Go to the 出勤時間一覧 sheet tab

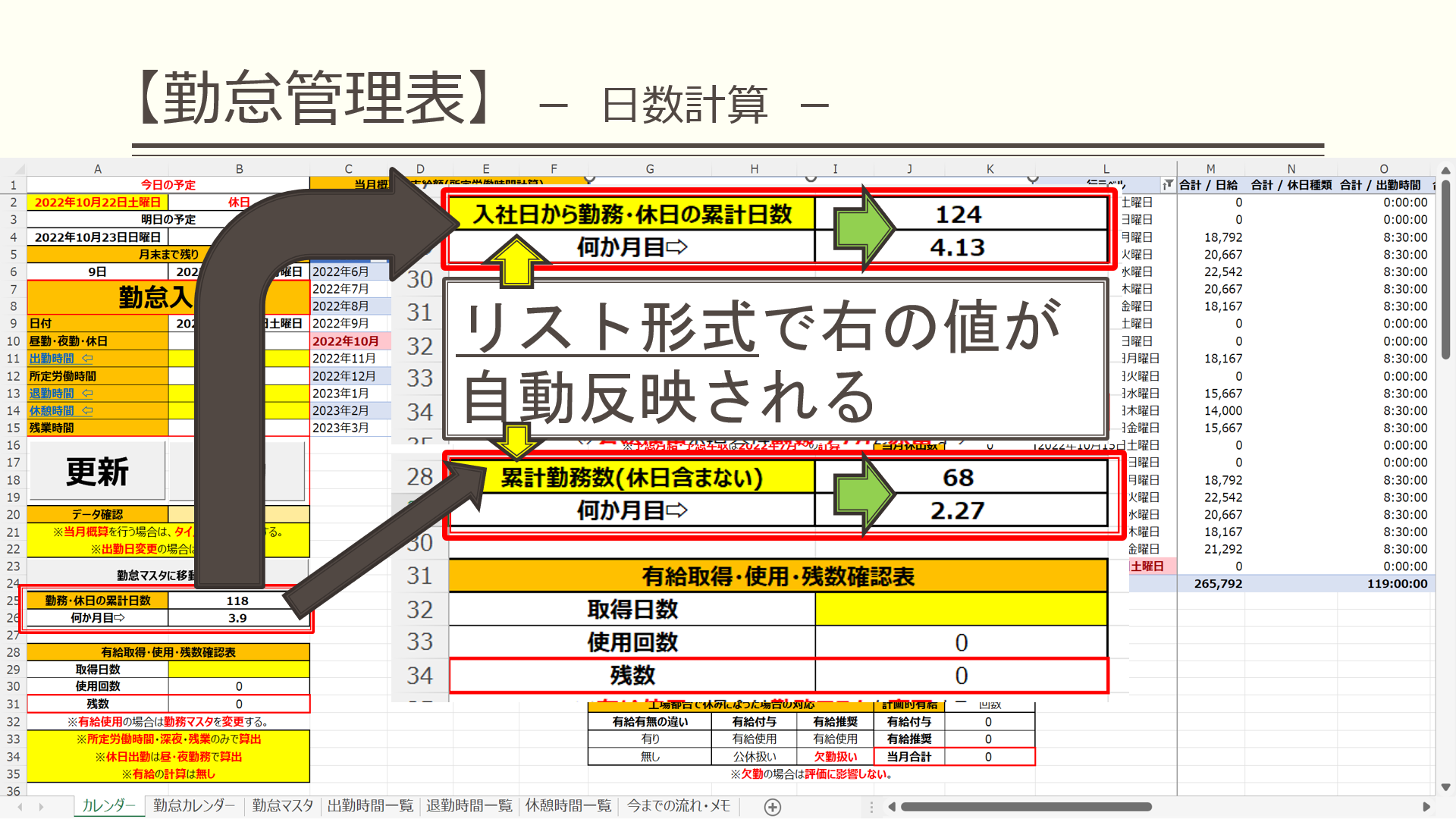tap(370, 806)
